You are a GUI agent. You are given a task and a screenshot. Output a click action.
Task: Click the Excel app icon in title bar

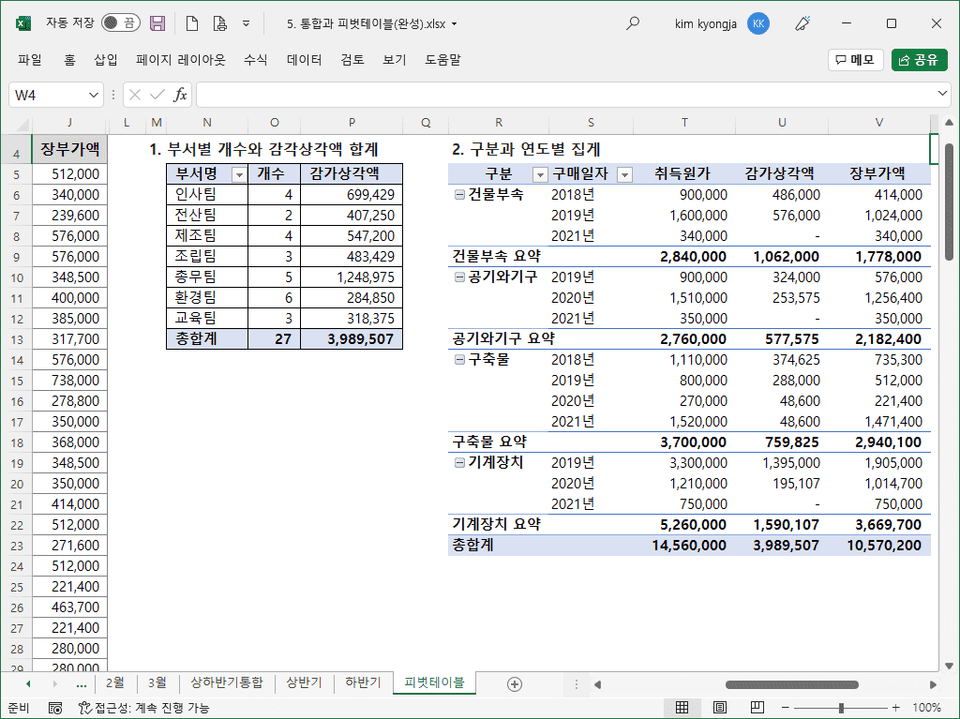point(23,24)
